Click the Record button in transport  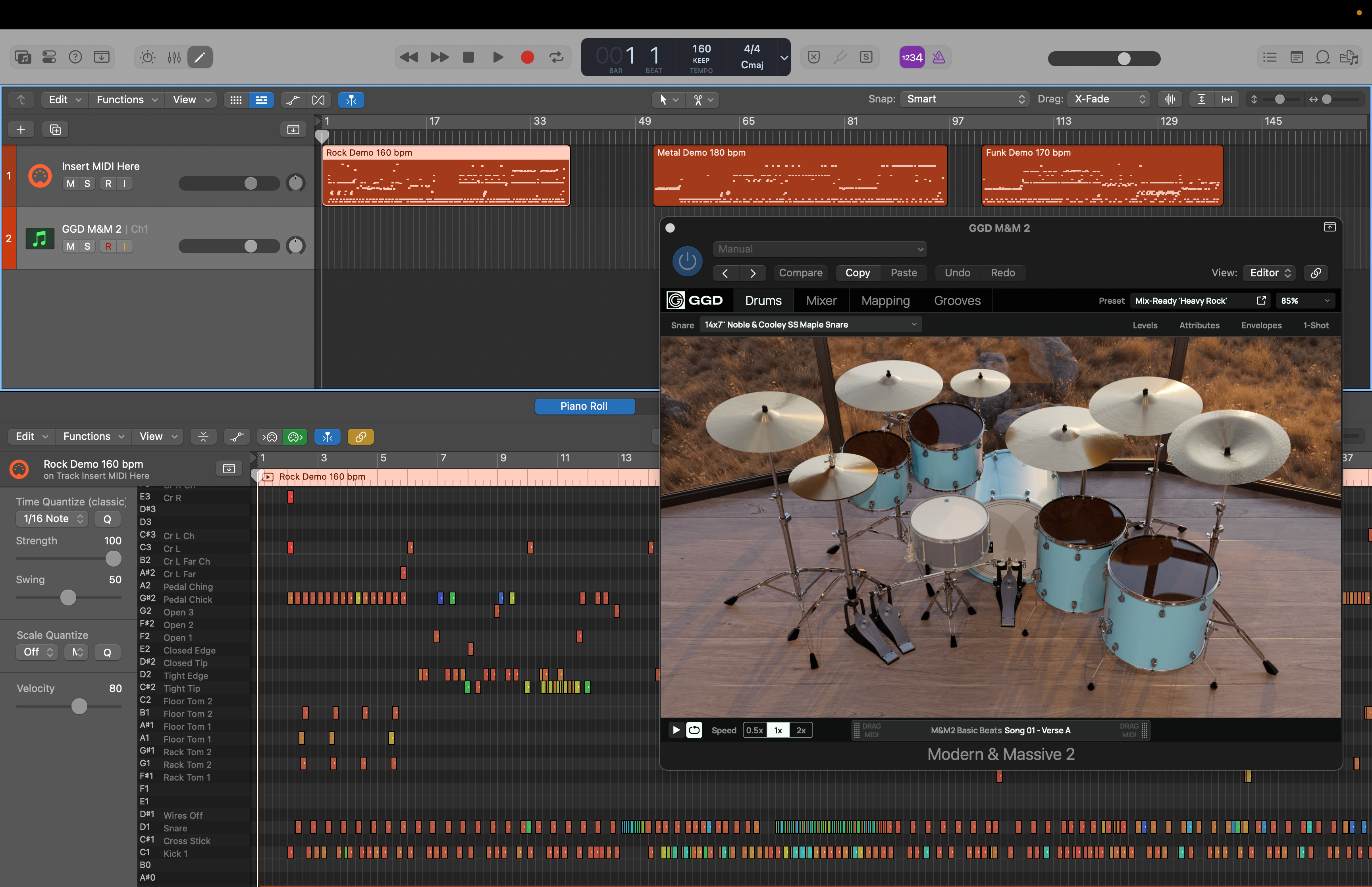click(527, 57)
